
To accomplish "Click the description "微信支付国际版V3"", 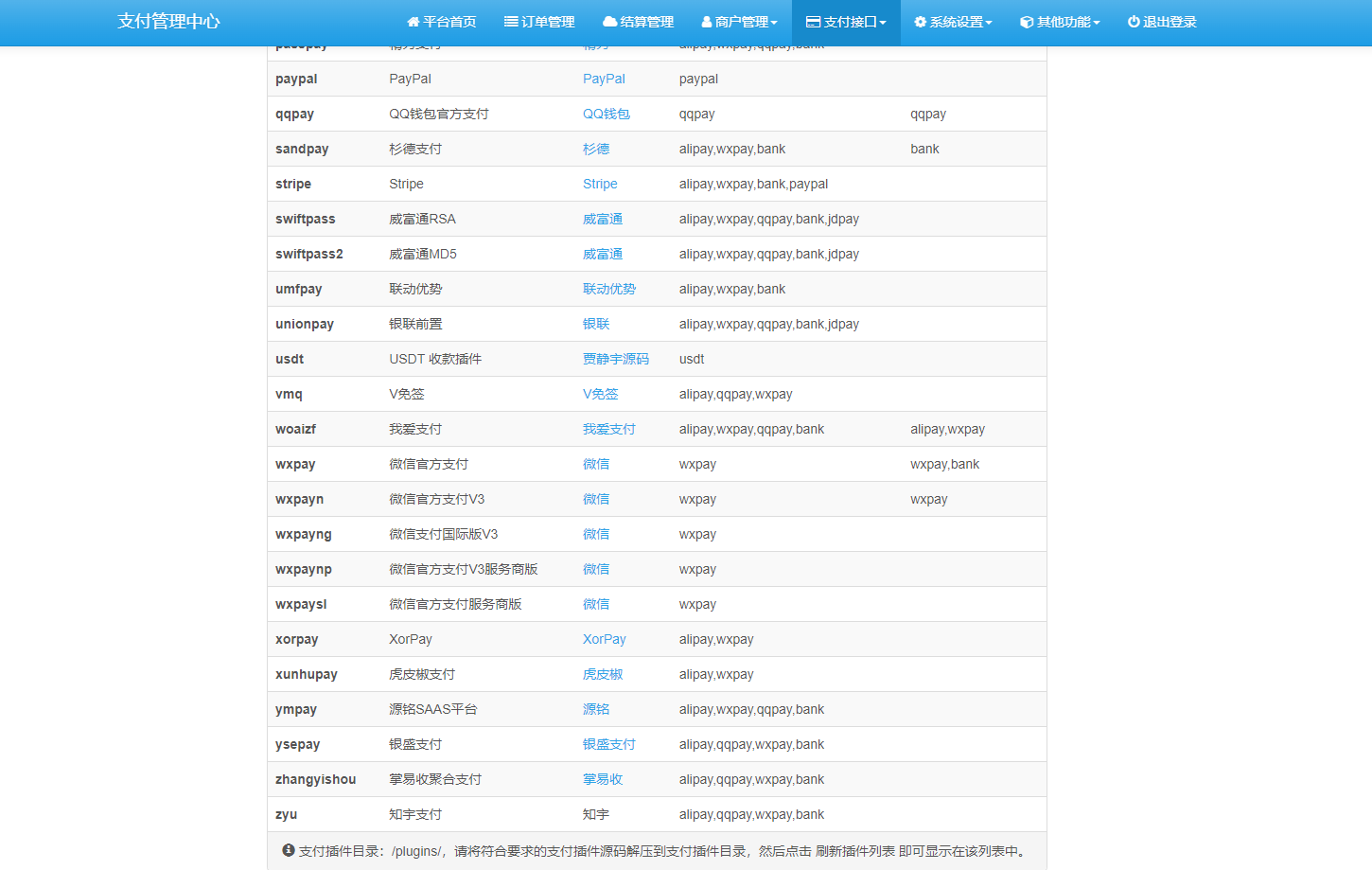I will (444, 534).
